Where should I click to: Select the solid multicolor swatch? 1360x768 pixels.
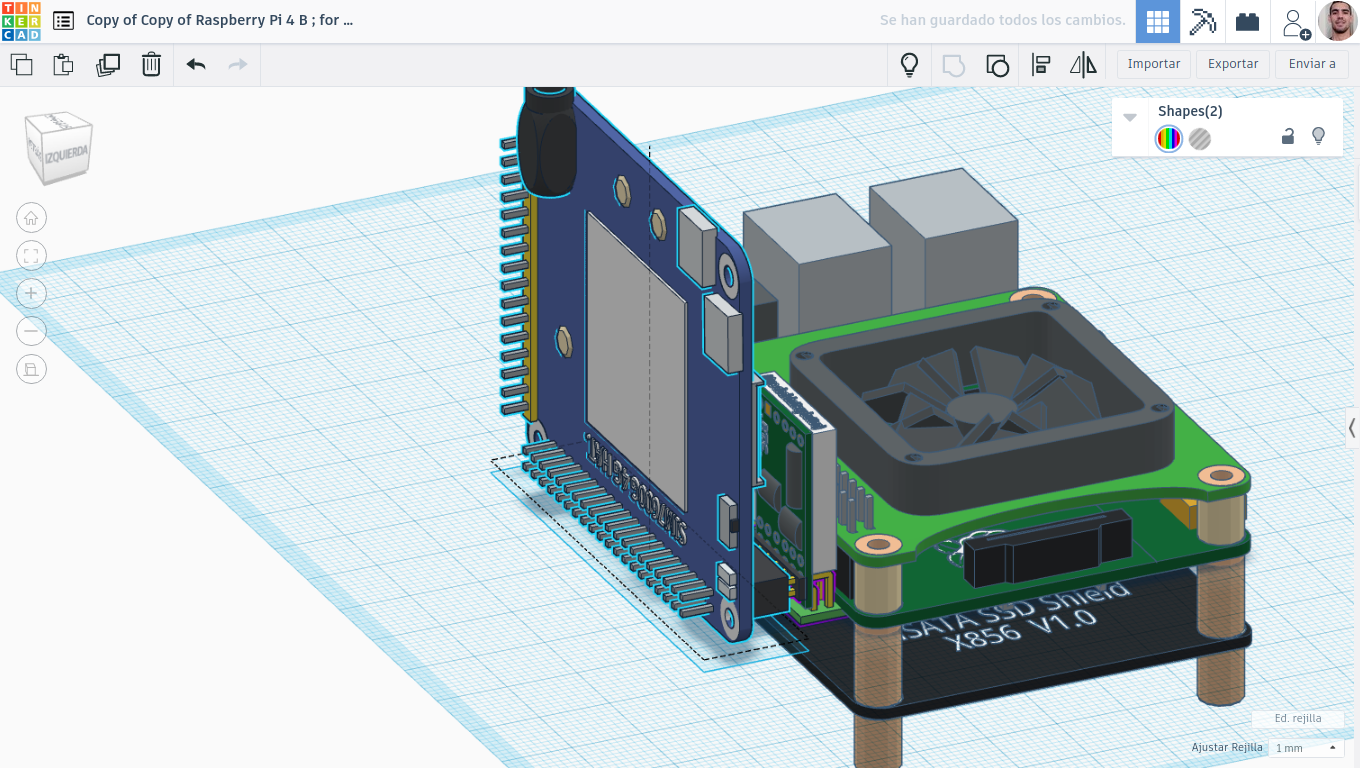[1168, 139]
